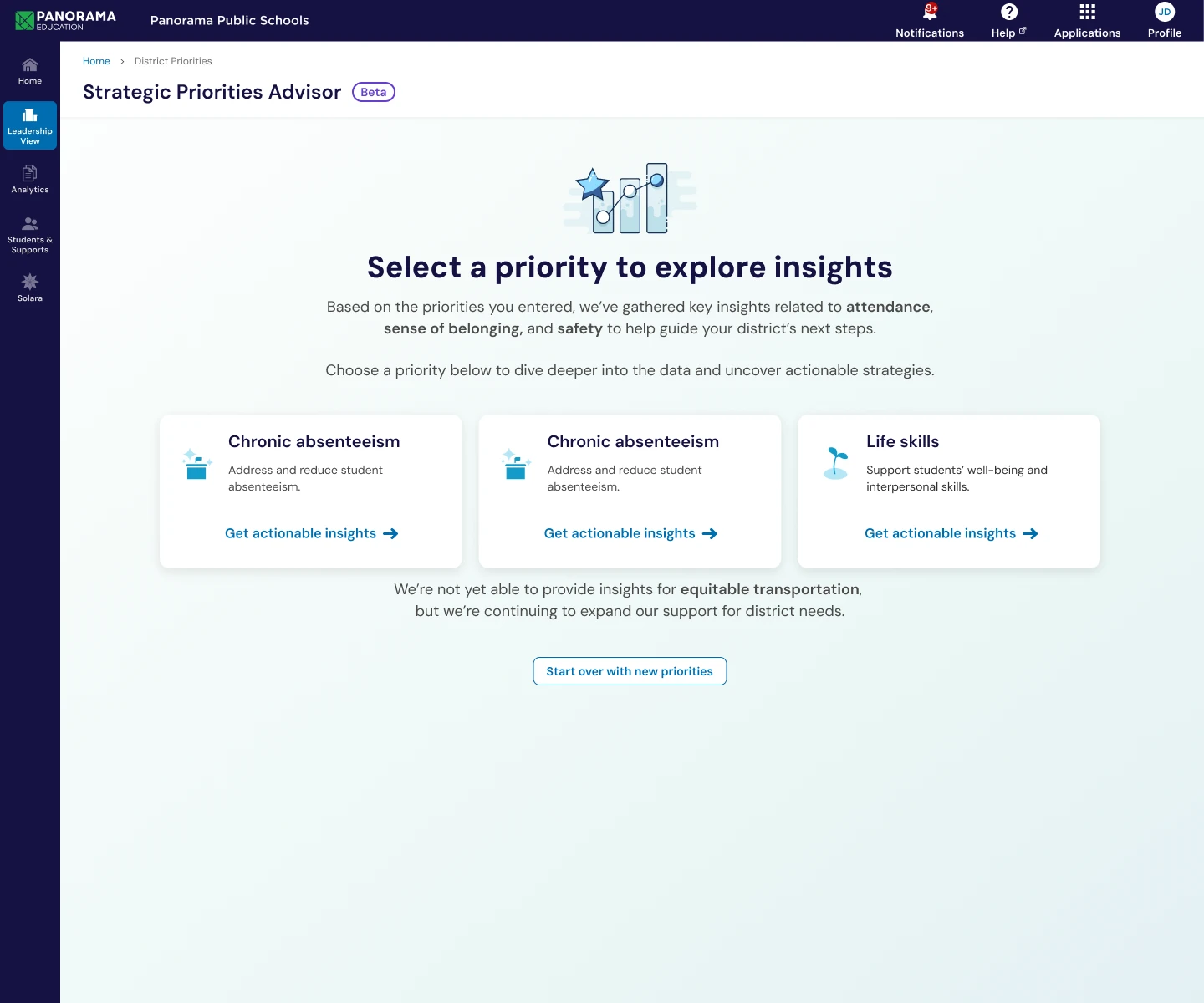Open the JD Profile avatar

point(1165,12)
